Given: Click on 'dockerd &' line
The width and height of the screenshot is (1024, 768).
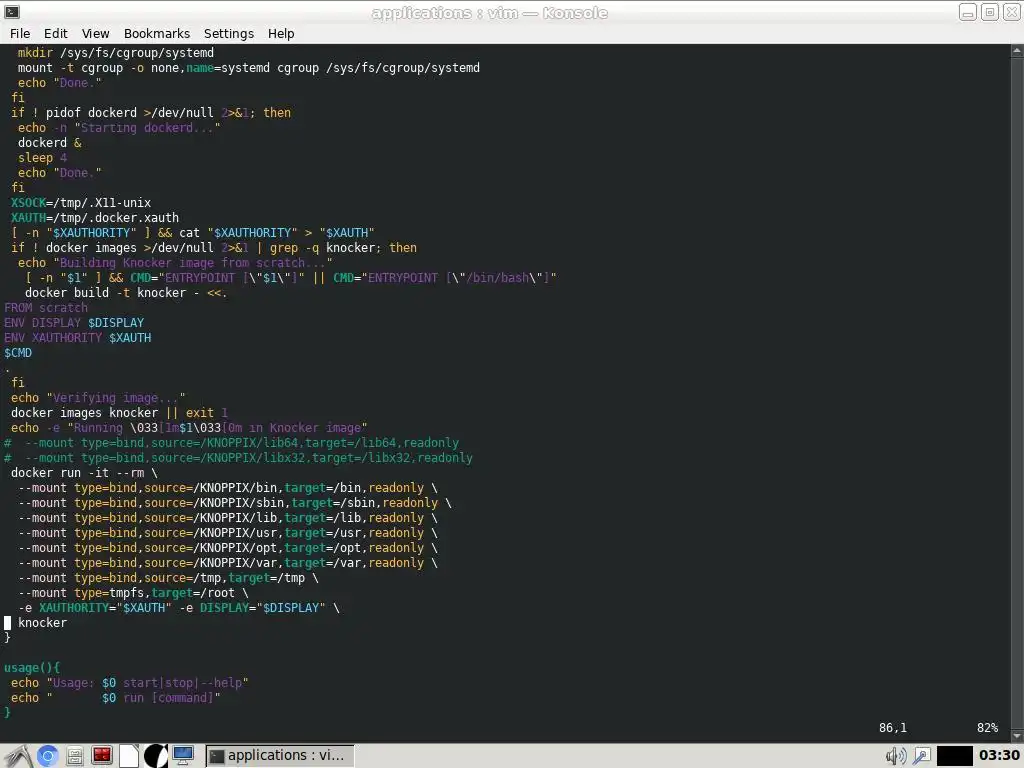Looking at the screenshot, I should (50, 142).
